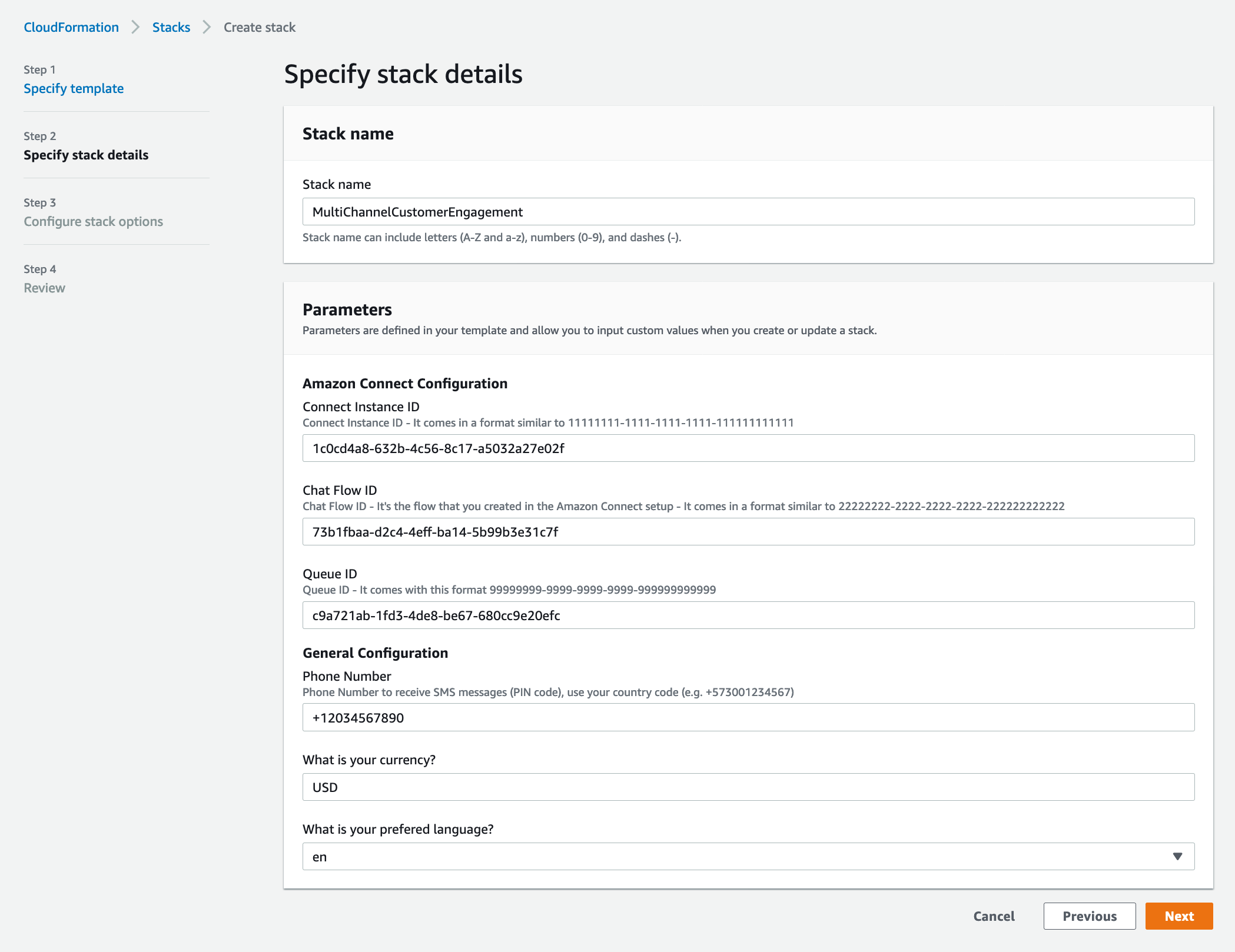Click the Stack name field label
This screenshot has width=1235, height=952.
[337, 184]
